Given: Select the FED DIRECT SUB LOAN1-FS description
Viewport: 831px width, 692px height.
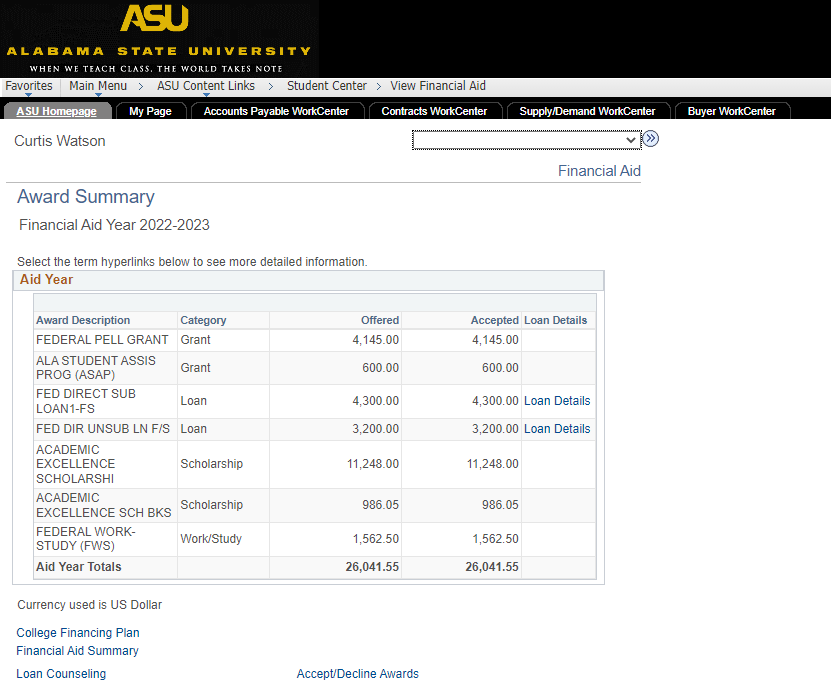Looking at the screenshot, I should [86, 401].
